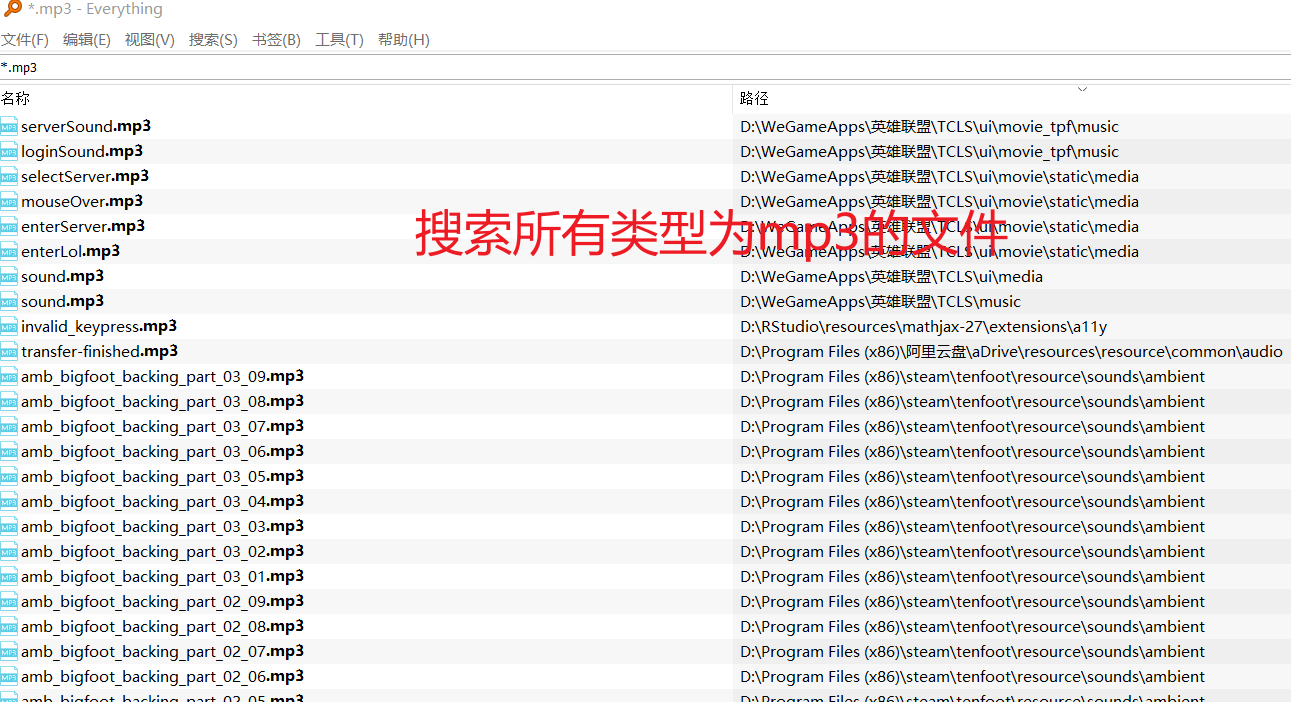Click path cell of amb_bigfoot_backing_part_02_07.mp3

(972, 651)
